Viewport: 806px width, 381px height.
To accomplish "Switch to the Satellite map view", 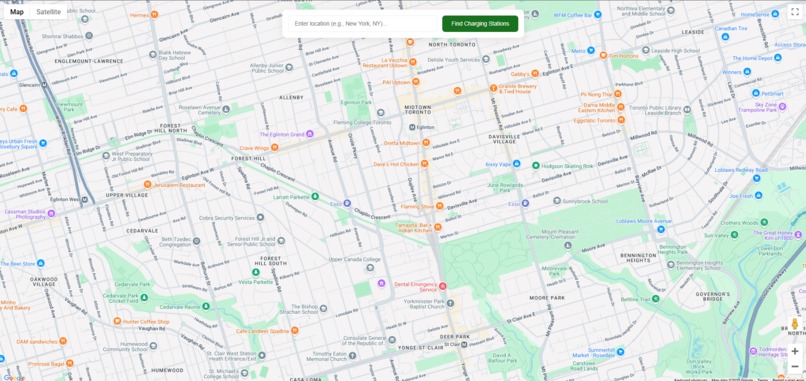I will tap(48, 12).
